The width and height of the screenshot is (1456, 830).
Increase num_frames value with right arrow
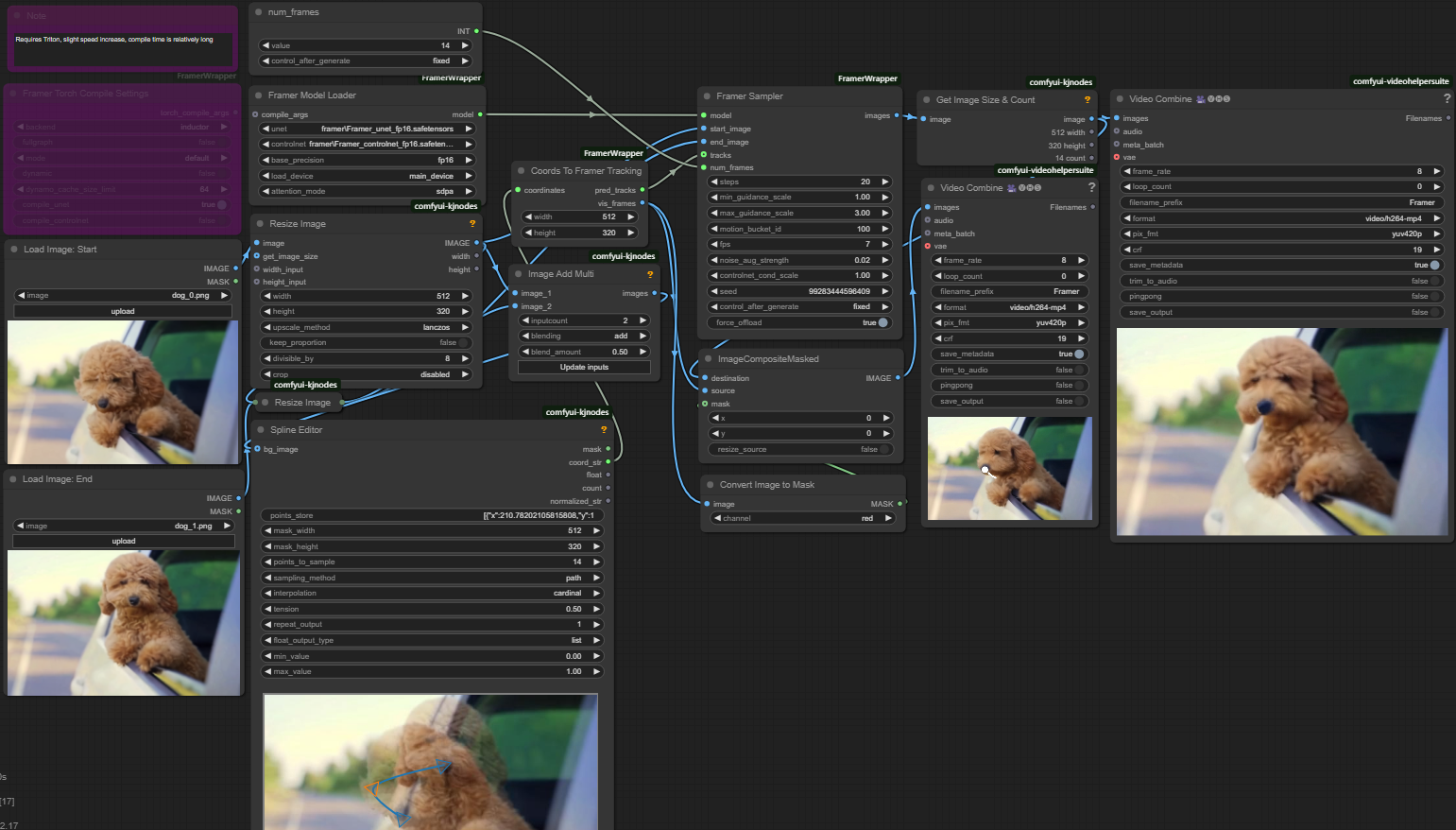(x=465, y=45)
